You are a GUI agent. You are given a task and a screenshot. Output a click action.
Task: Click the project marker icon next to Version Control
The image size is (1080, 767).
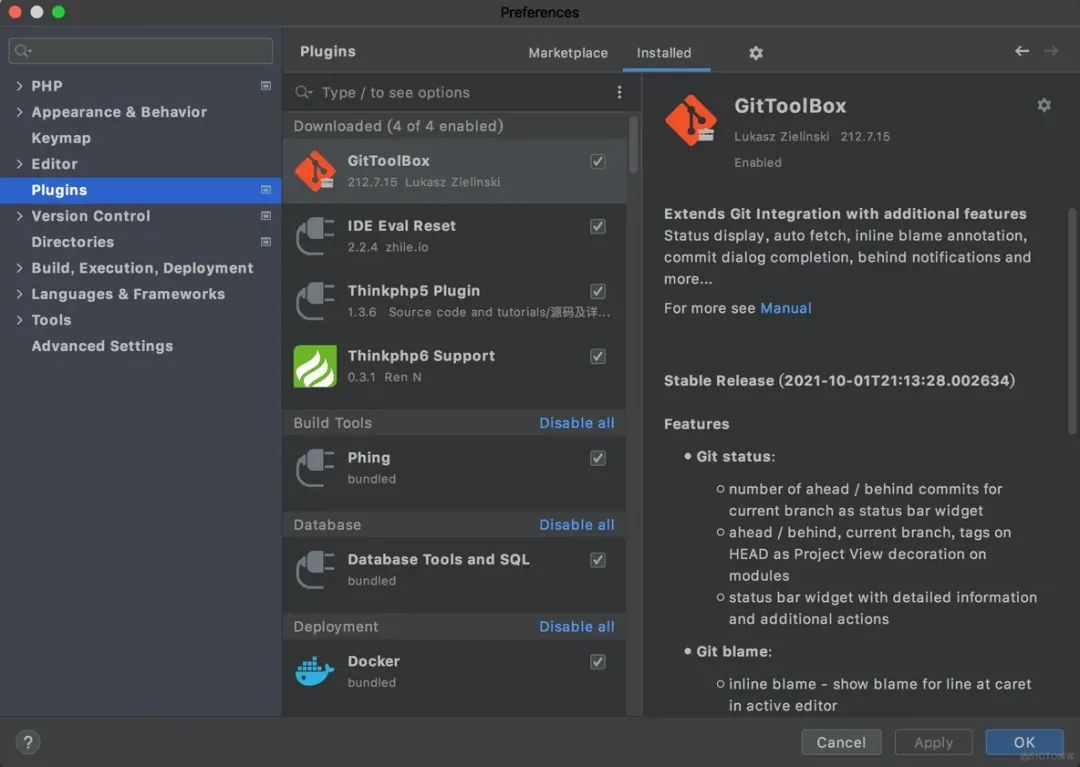coord(266,216)
